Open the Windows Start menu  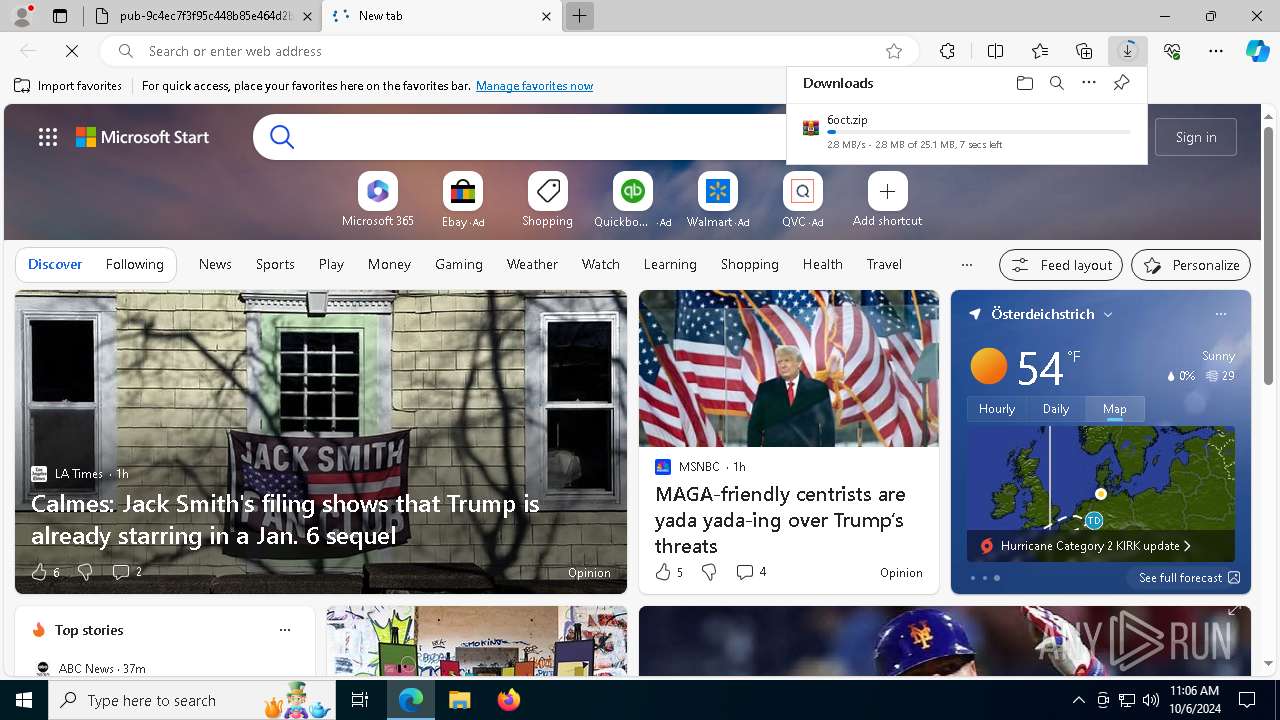pyautogui.click(x=24, y=700)
